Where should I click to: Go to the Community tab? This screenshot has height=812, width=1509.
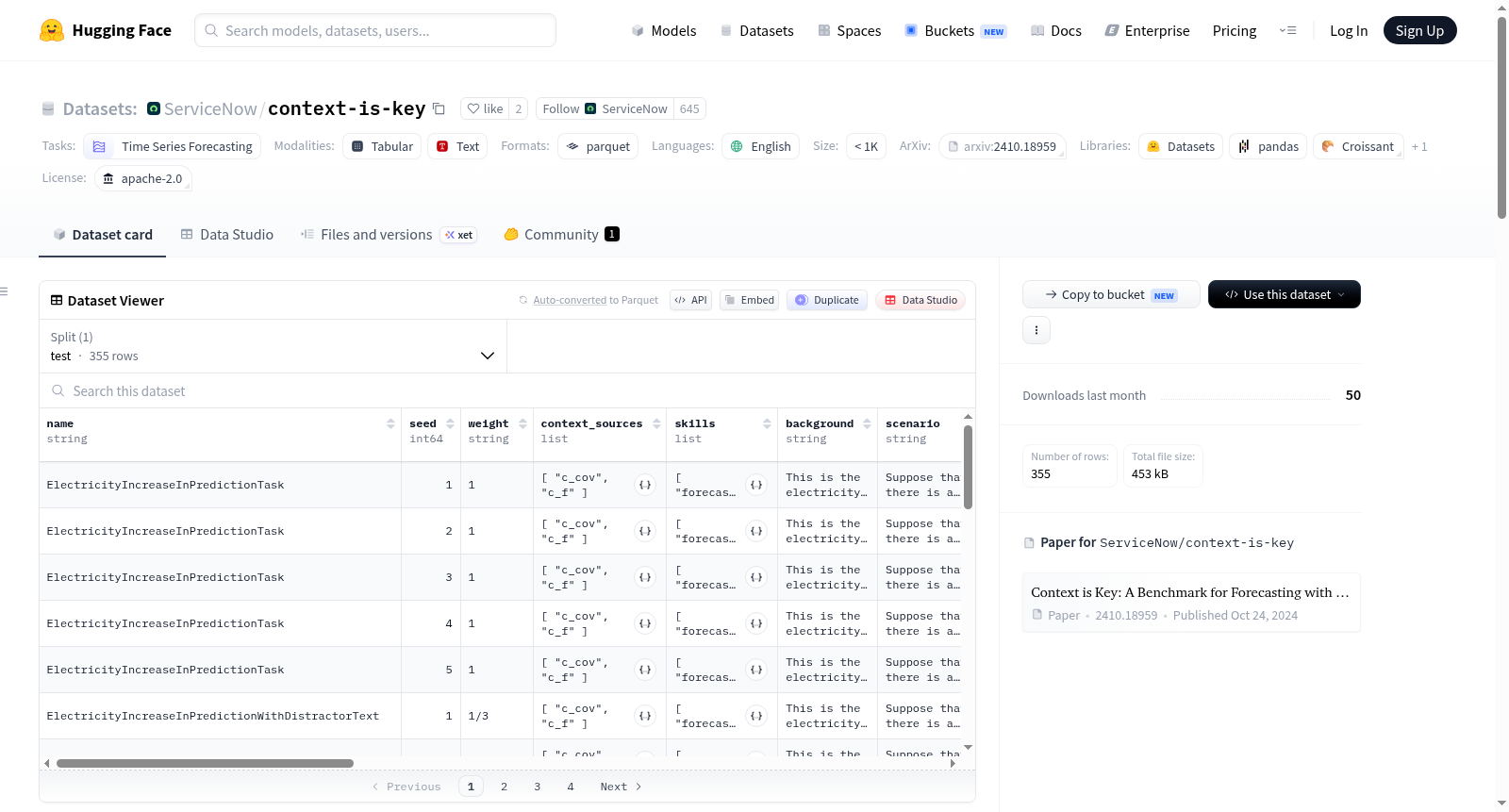click(x=561, y=235)
